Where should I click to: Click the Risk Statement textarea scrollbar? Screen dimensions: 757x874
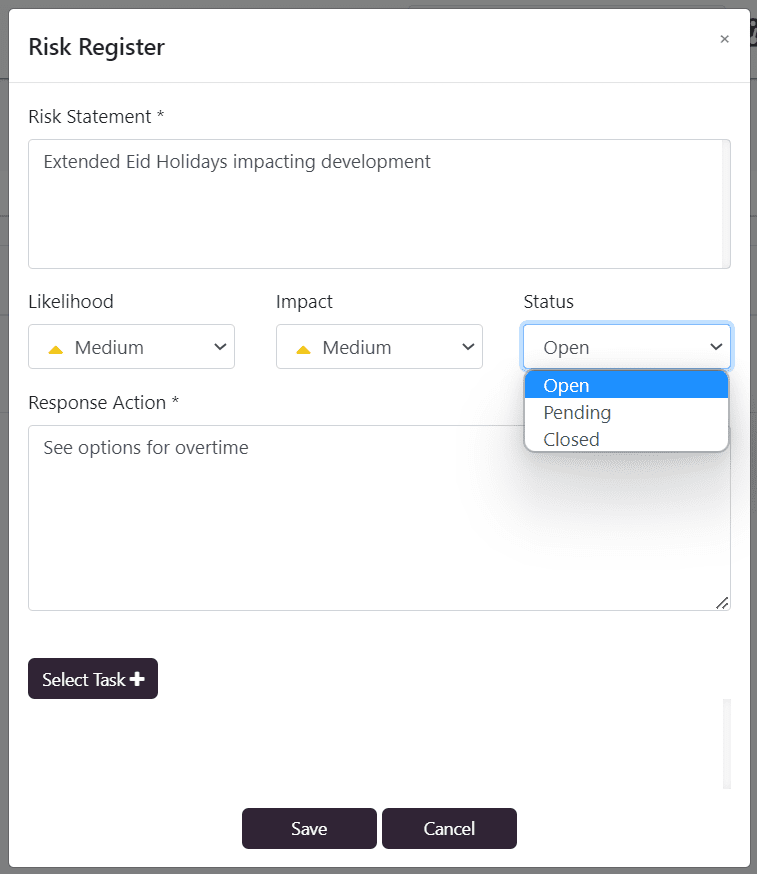[x=726, y=204]
